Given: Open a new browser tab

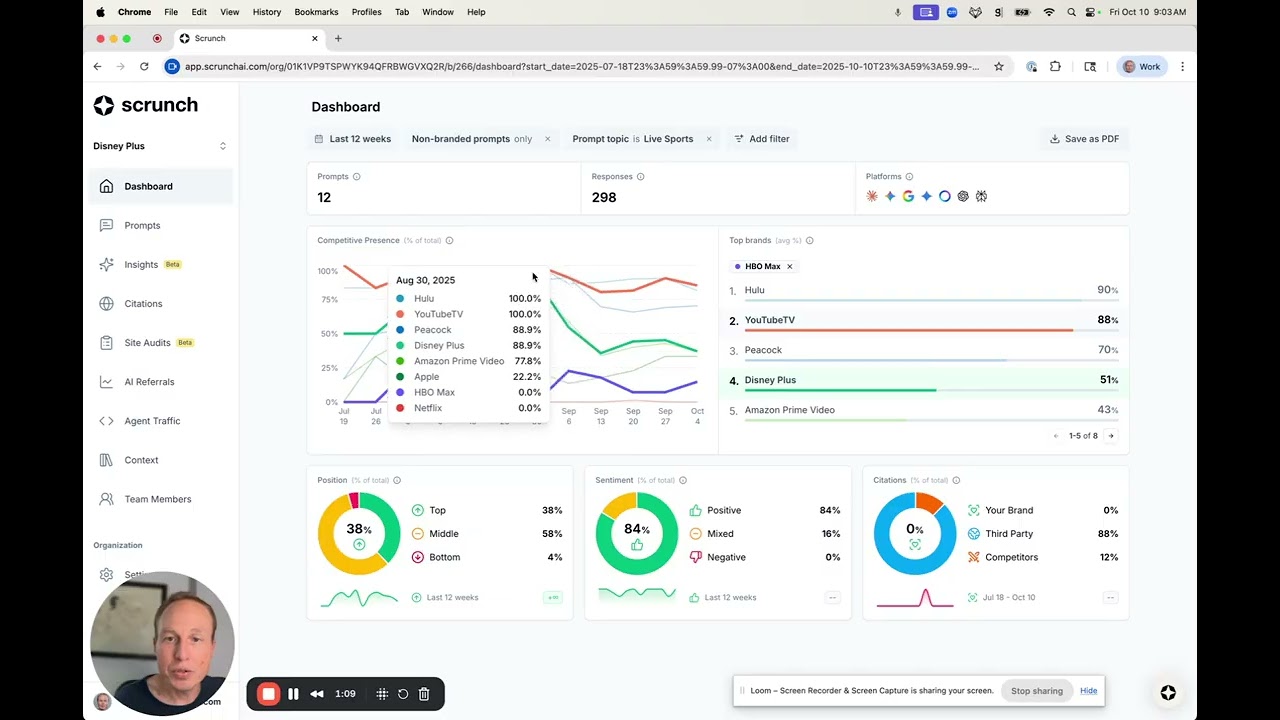Looking at the screenshot, I should (x=338, y=38).
